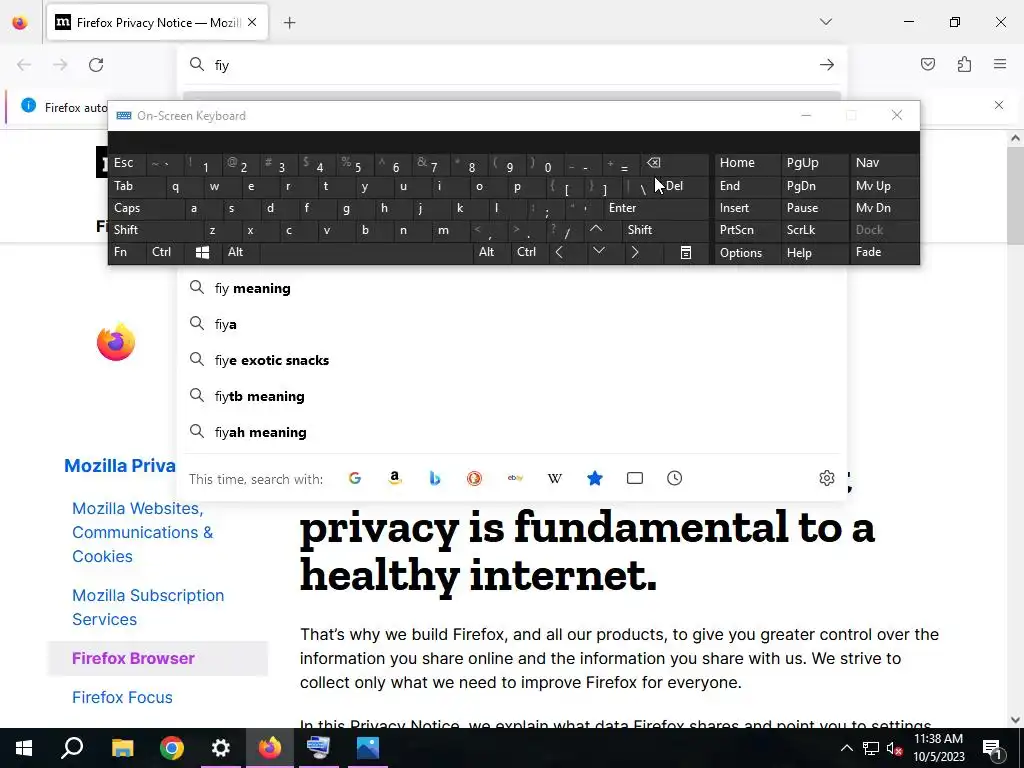This screenshot has height=768, width=1024.
Task: Open the Save to Pocket icon
Action: [927, 64]
